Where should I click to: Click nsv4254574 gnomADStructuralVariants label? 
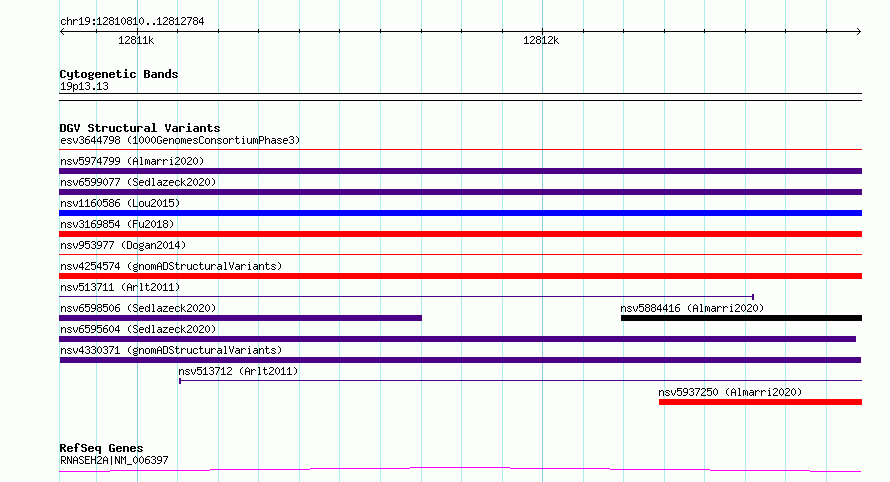click(171, 266)
